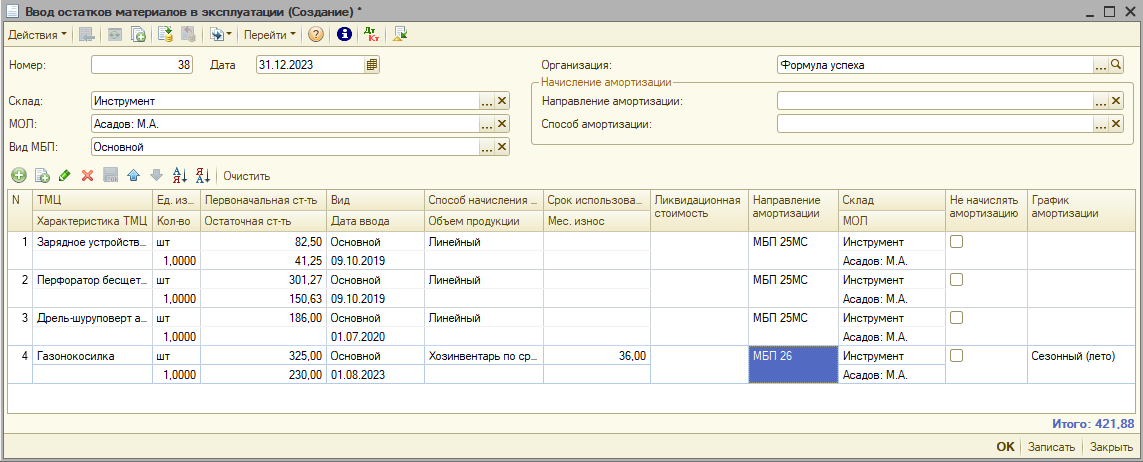The width and height of the screenshot is (1143, 462).
Task: Edit the current row with the pencil icon
Action: pyautogui.click(x=64, y=176)
